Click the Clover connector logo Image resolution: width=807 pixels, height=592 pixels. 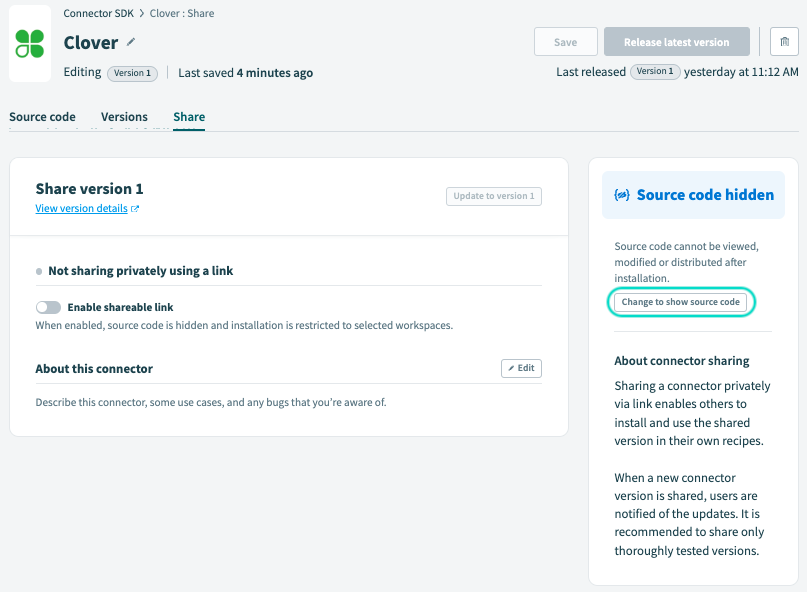pyautogui.click(x=30, y=43)
